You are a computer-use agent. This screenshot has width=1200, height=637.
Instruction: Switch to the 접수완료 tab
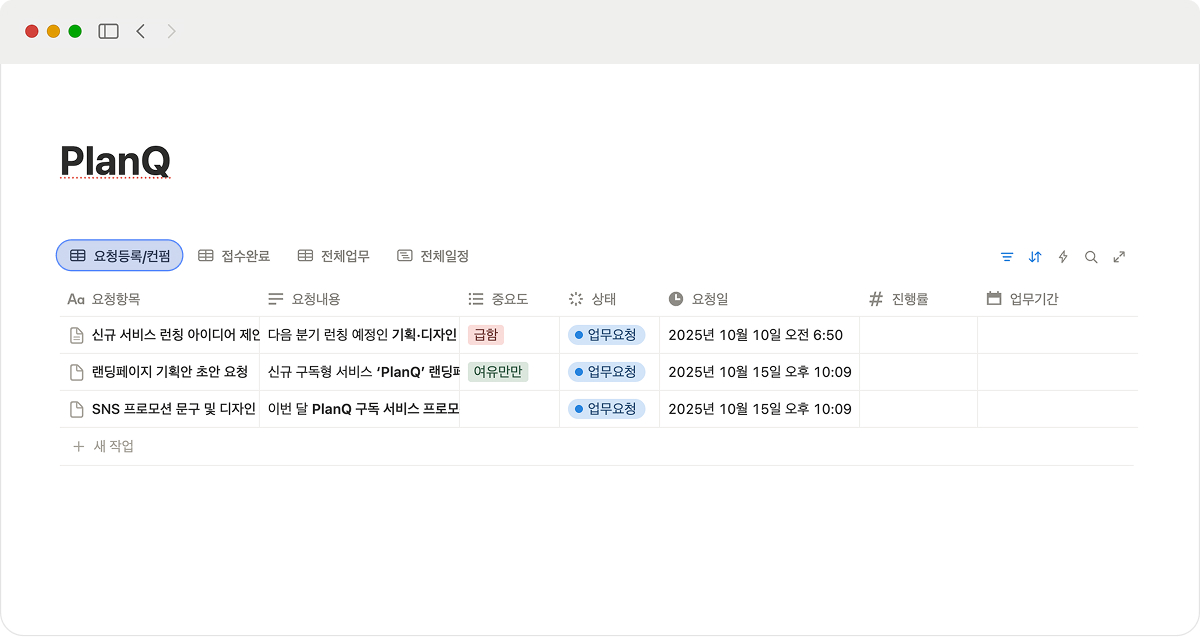pos(234,256)
